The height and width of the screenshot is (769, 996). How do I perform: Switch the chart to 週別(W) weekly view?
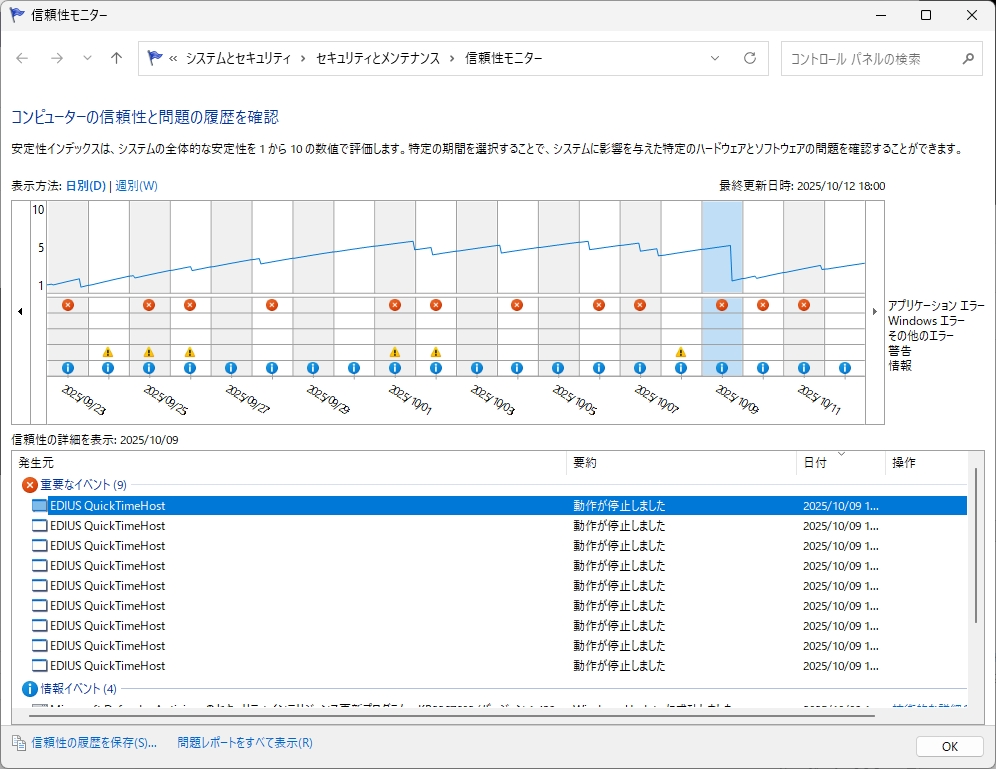136,186
